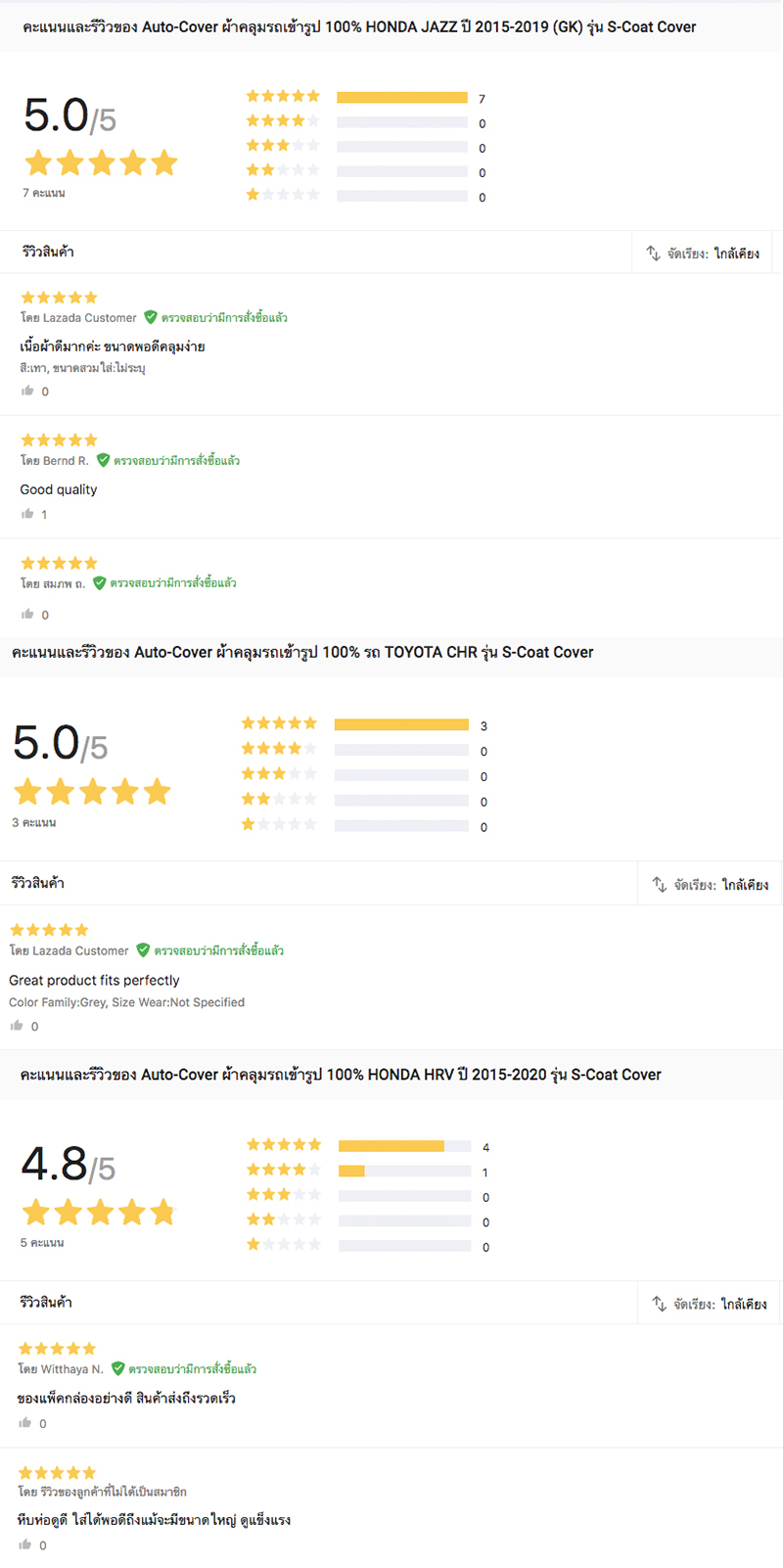
Task: Click the Bernd R. reviewer name
Action: point(66,461)
